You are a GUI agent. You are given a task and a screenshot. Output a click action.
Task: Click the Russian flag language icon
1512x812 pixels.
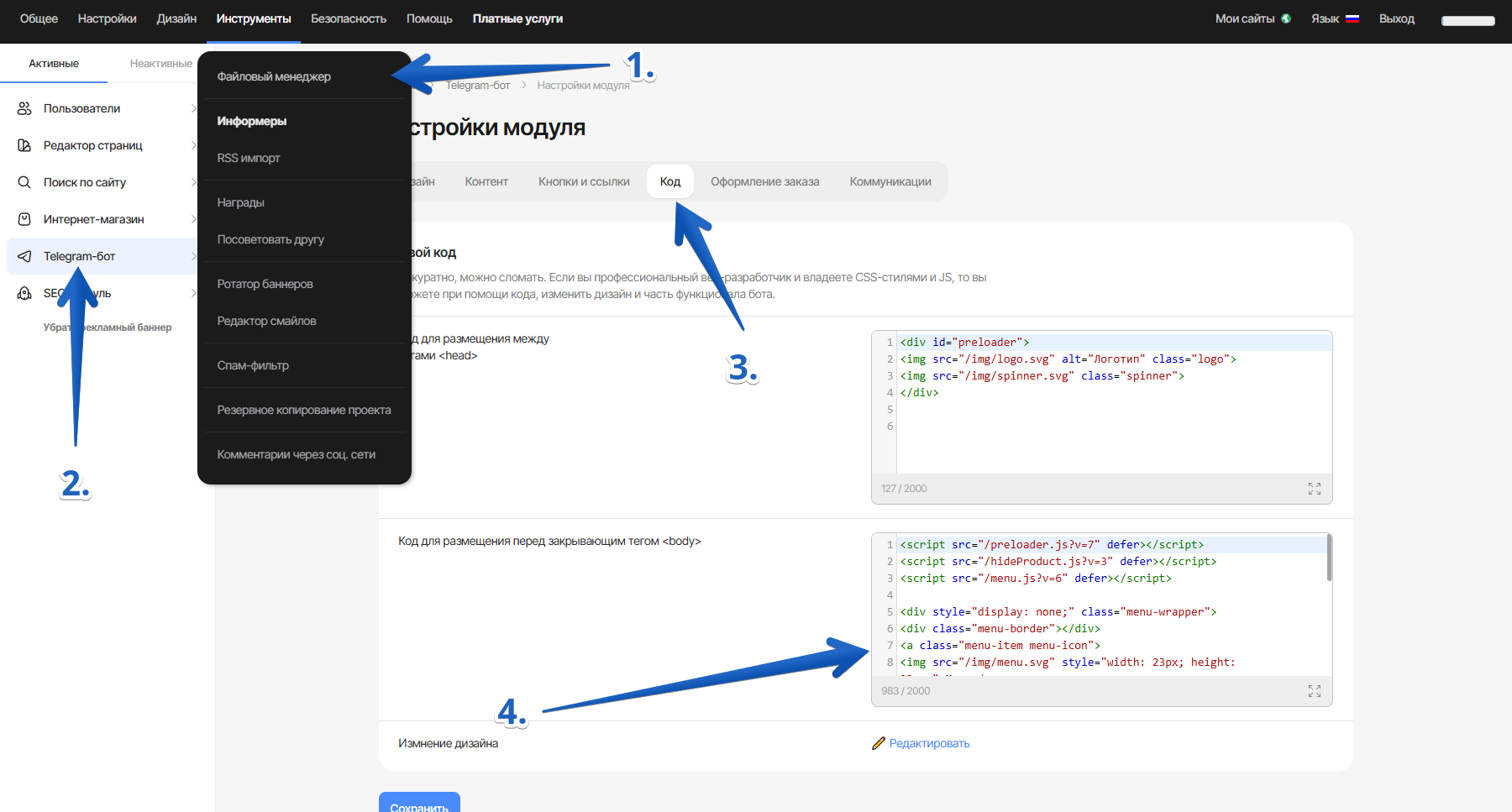[x=1352, y=18]
